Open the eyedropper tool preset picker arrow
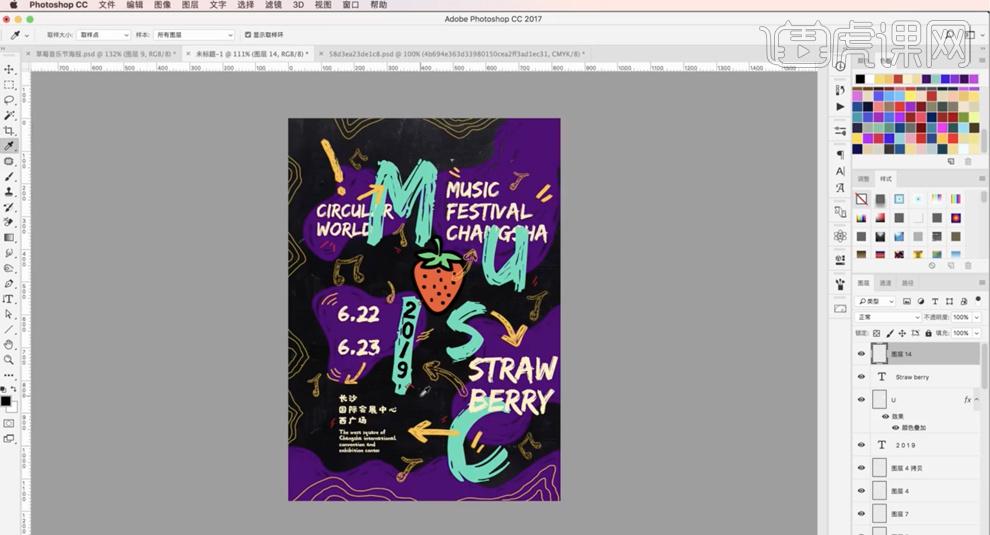The image size is (990, 535). point(27,35)
